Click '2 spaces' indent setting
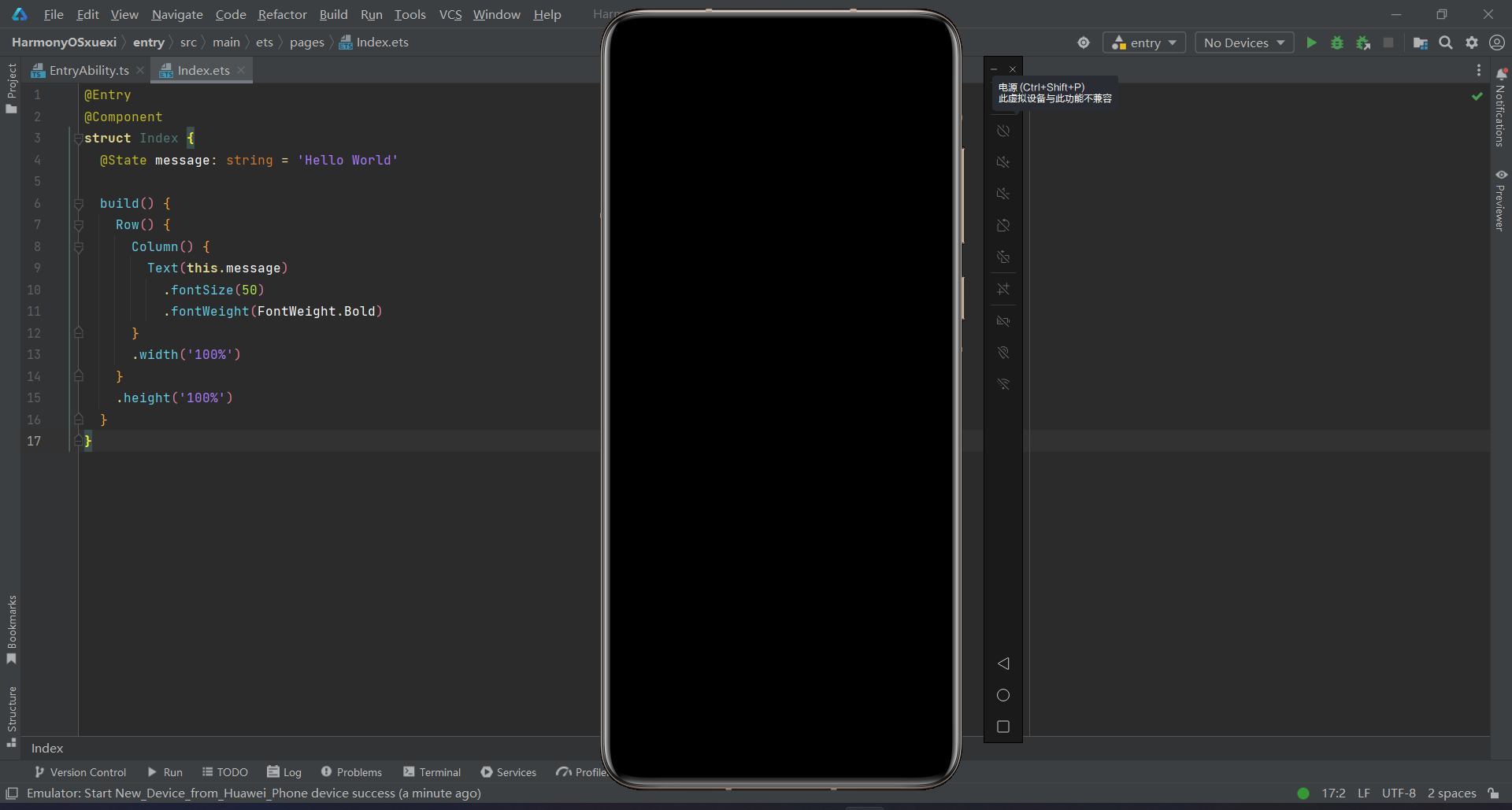Screen dimensions: 1512x810 pos(1451,793)
